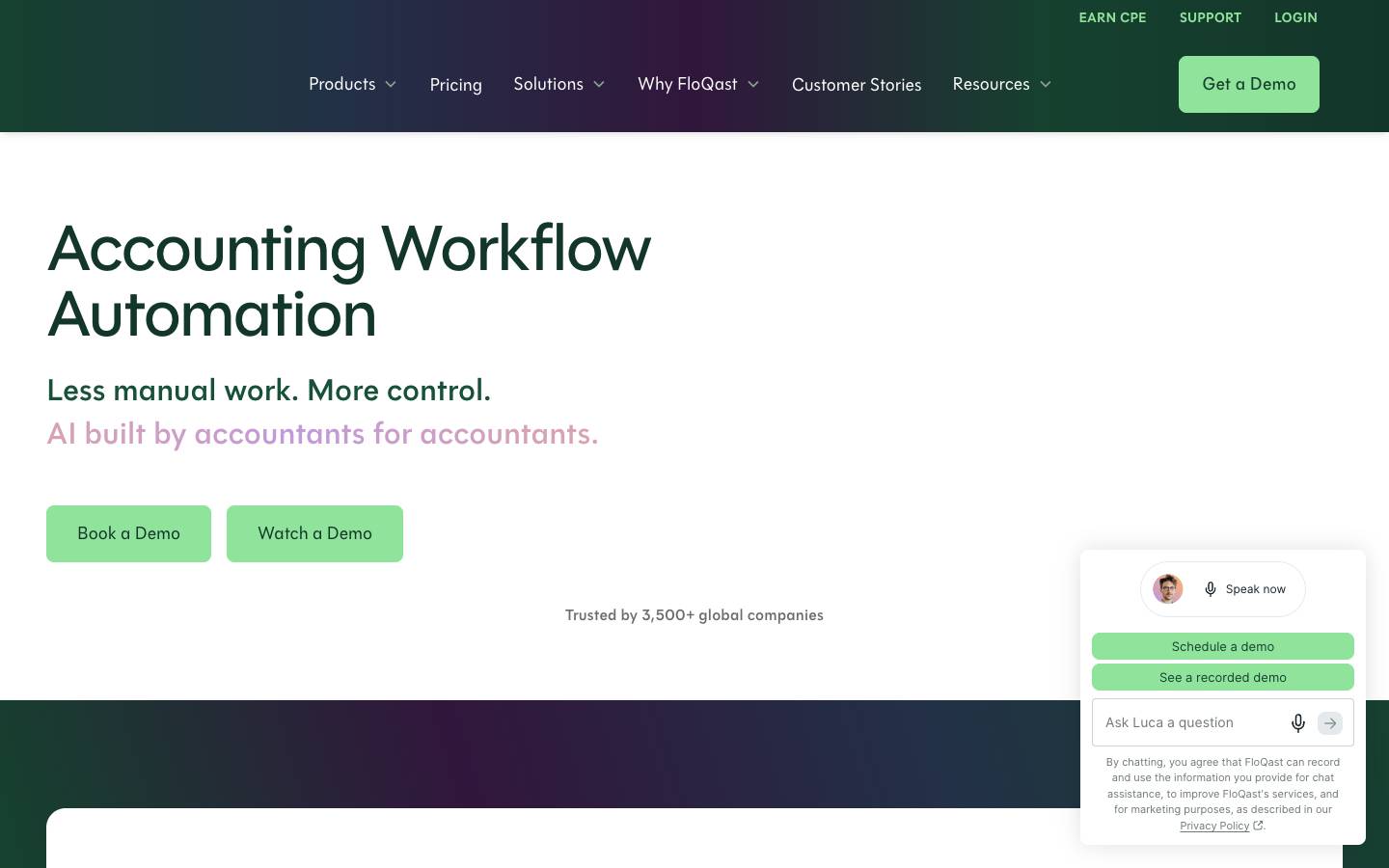Click Less manual work. More control. text
Screen dimensions: 1389x868
pyautogui.click(x=268, y=391)
